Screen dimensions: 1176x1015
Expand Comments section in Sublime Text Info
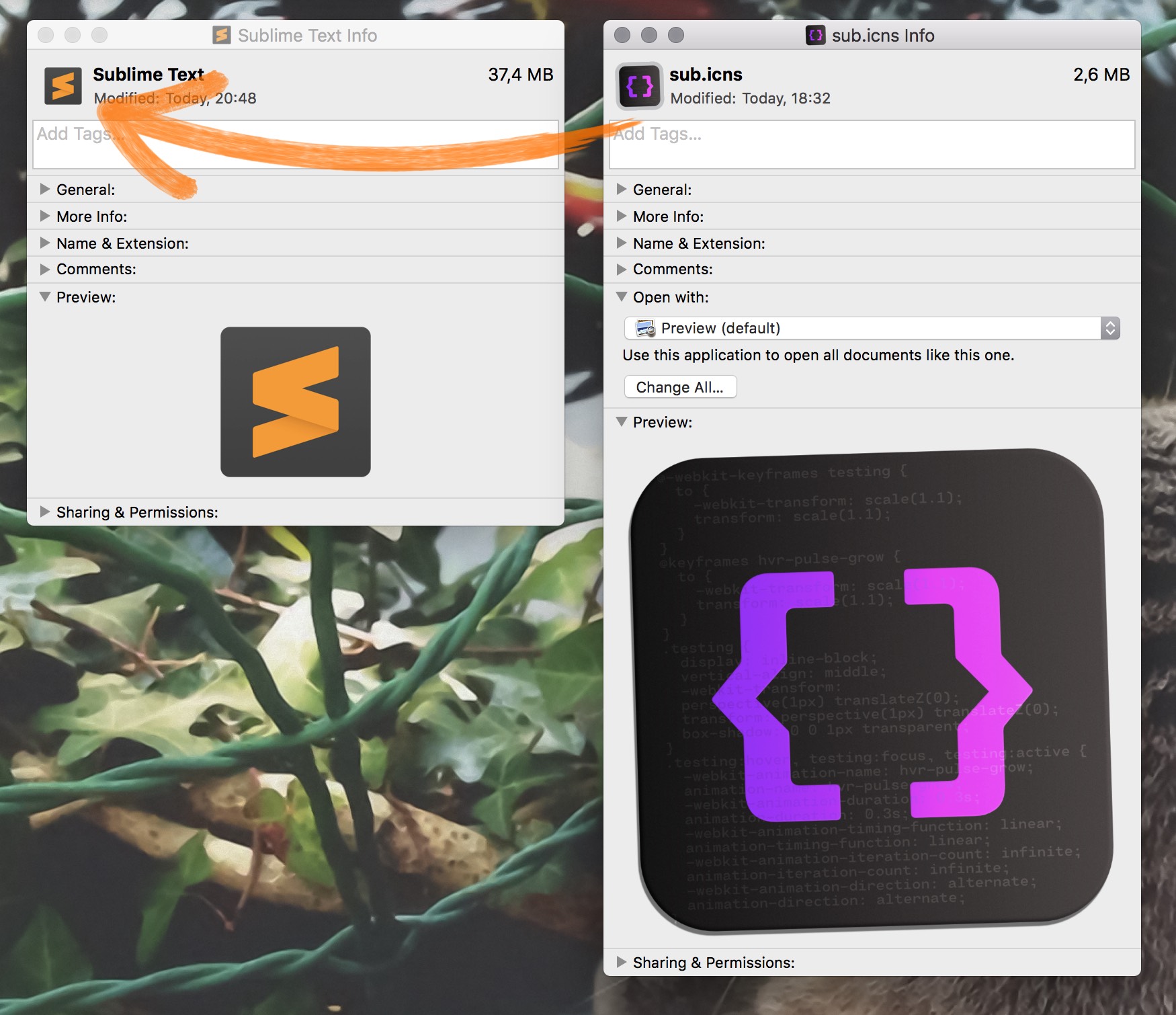click(x=45, y=269)
